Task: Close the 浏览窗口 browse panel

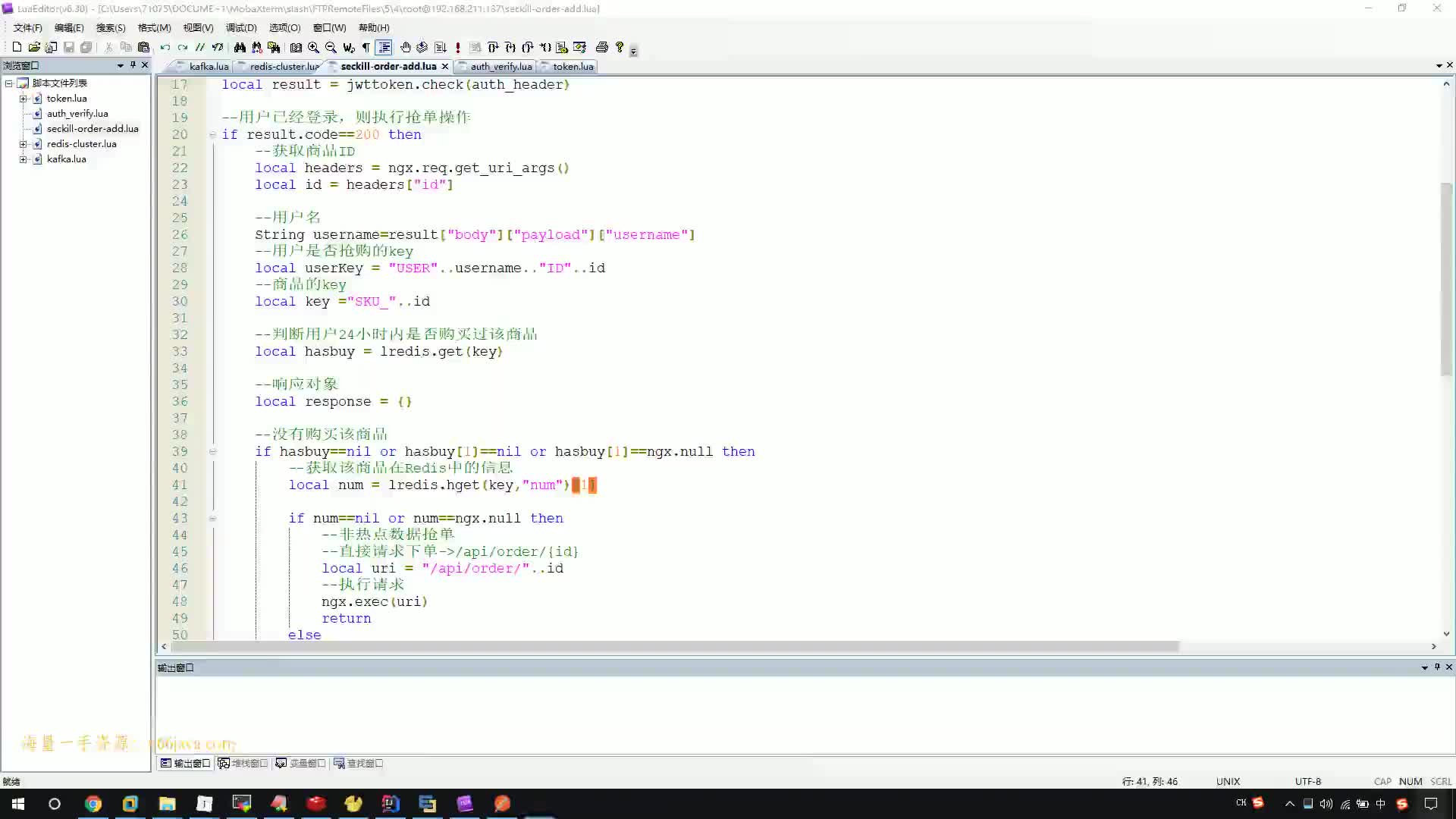Action: point(145,65)
